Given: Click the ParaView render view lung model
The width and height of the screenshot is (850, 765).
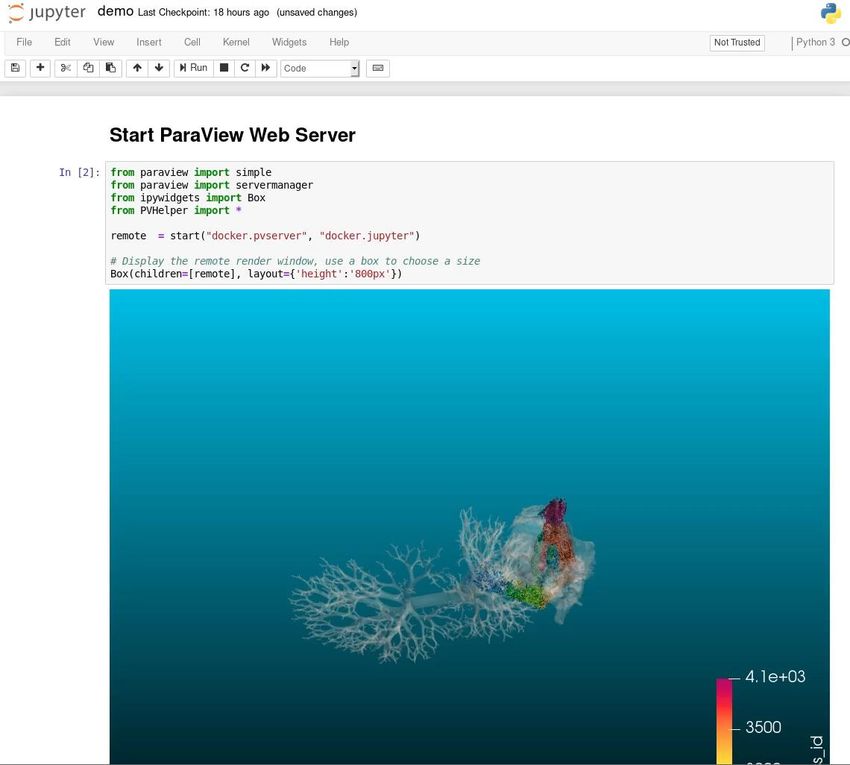Looking at the screenshot, I should 442,580.
